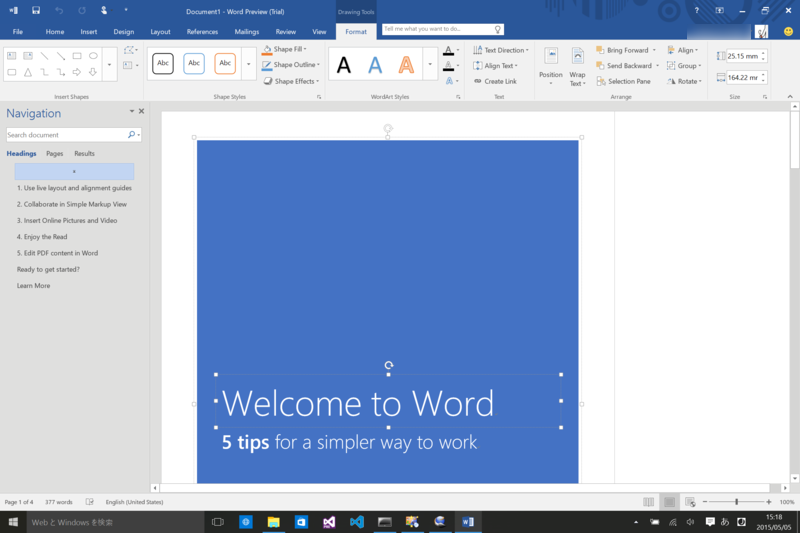800x533 pixels.
Task: Switch to Read Mode view in status bar
Action: (648, 502)
